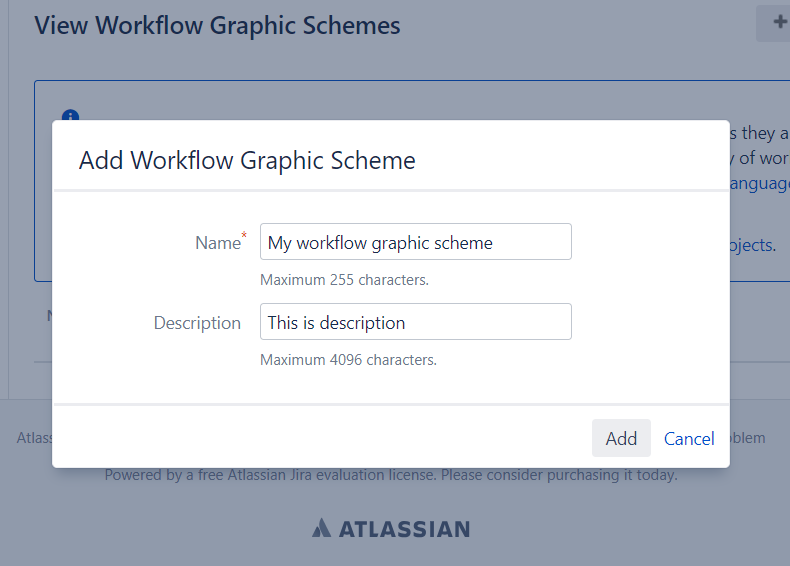
Task: Click the red required asterisk by Name
Action: pos(244,236)
